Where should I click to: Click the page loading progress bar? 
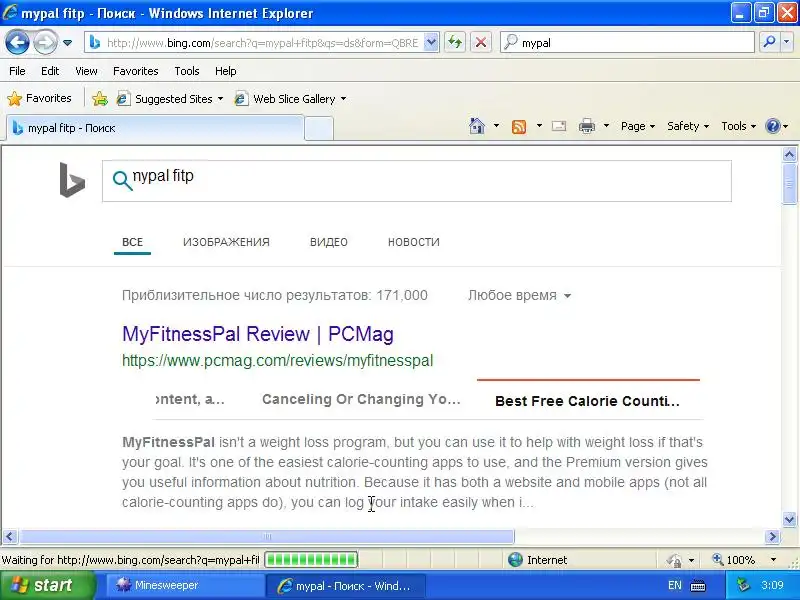pyautogui.click(x=311, y=560)
